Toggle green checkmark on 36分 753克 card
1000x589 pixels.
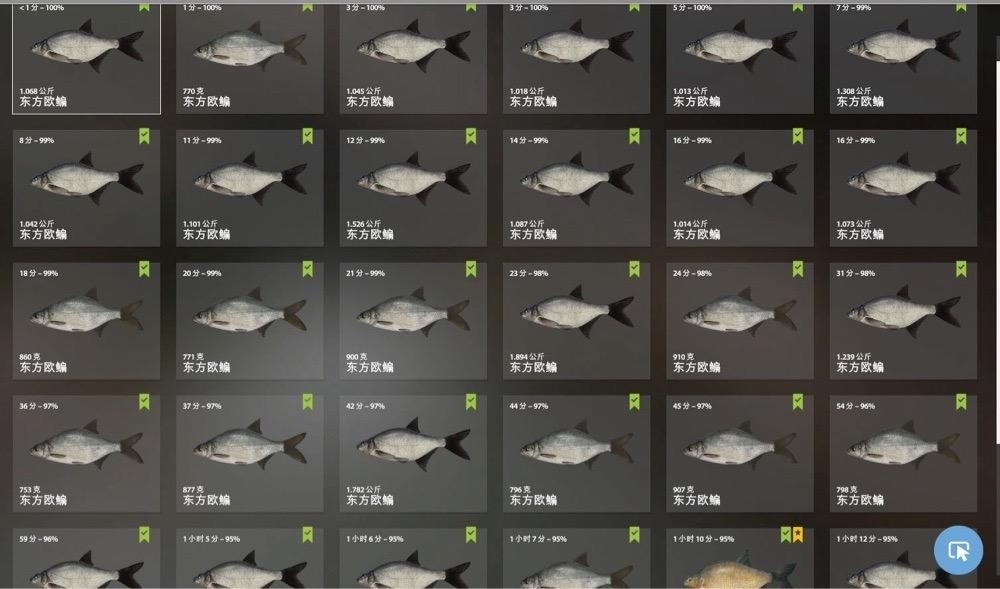pyautogui.click(x=144, y=402)
